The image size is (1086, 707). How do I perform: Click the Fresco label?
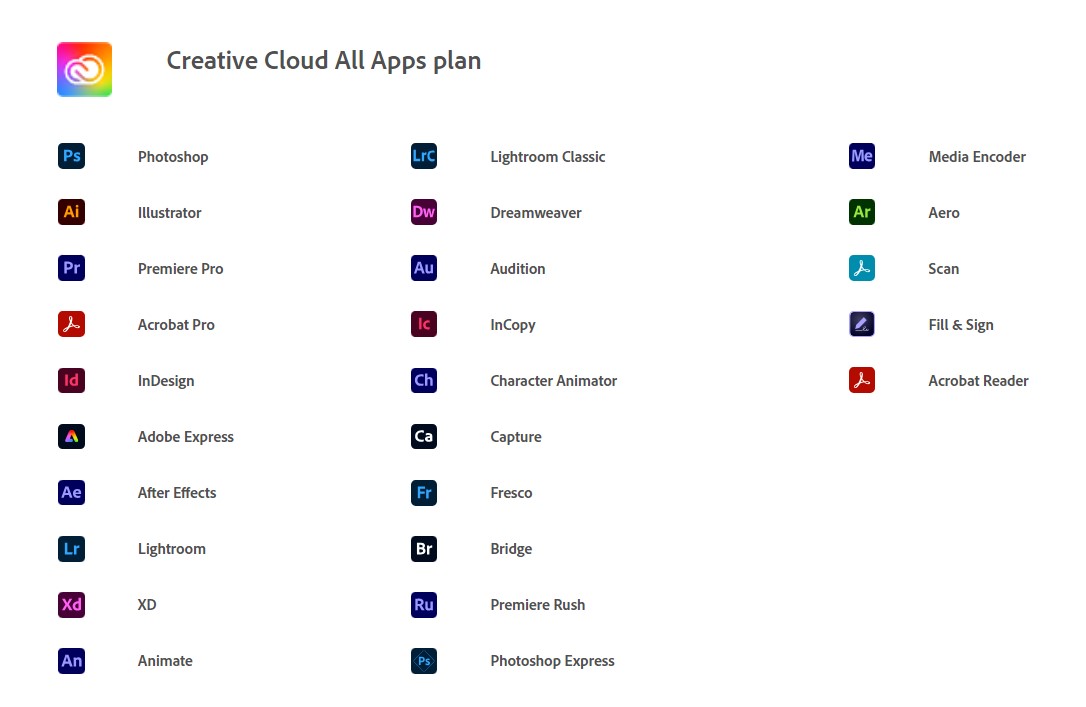[x=511, y=493]
